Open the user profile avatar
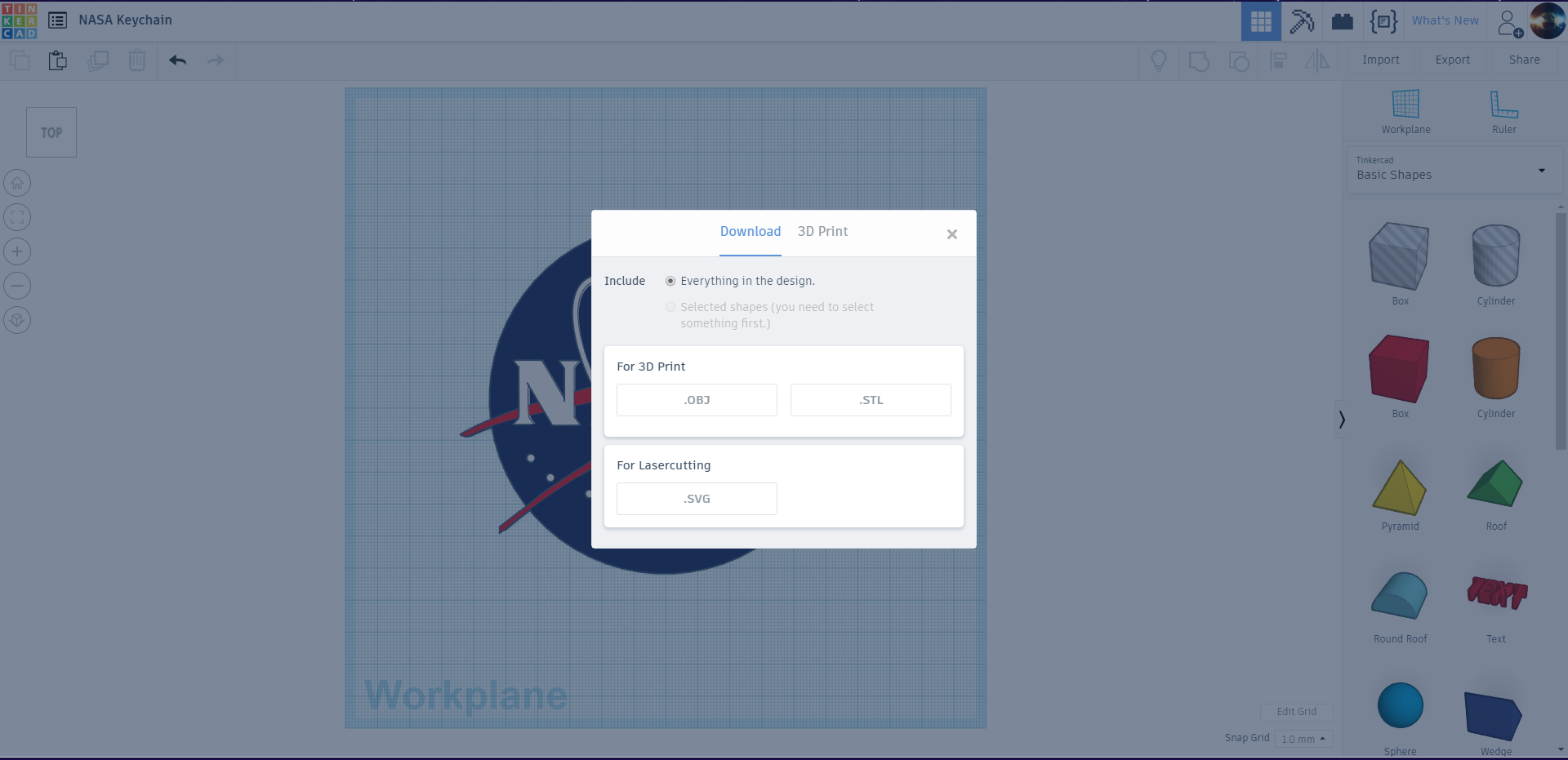 1548,21
